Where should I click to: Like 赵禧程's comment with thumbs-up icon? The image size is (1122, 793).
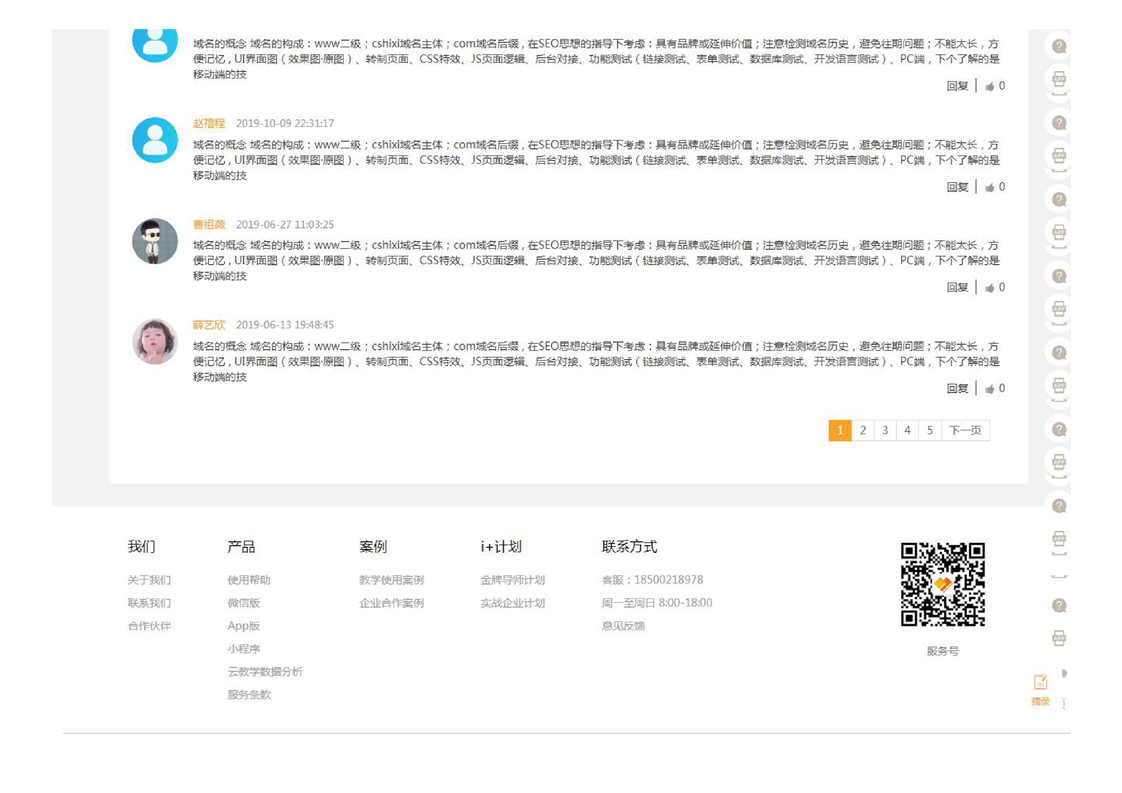[x=990, y=188]
